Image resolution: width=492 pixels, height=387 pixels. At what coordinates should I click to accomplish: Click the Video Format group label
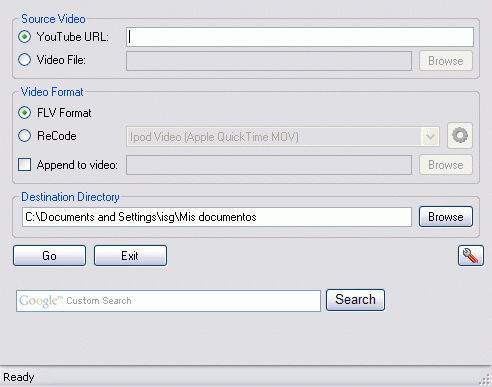[52, 92]
